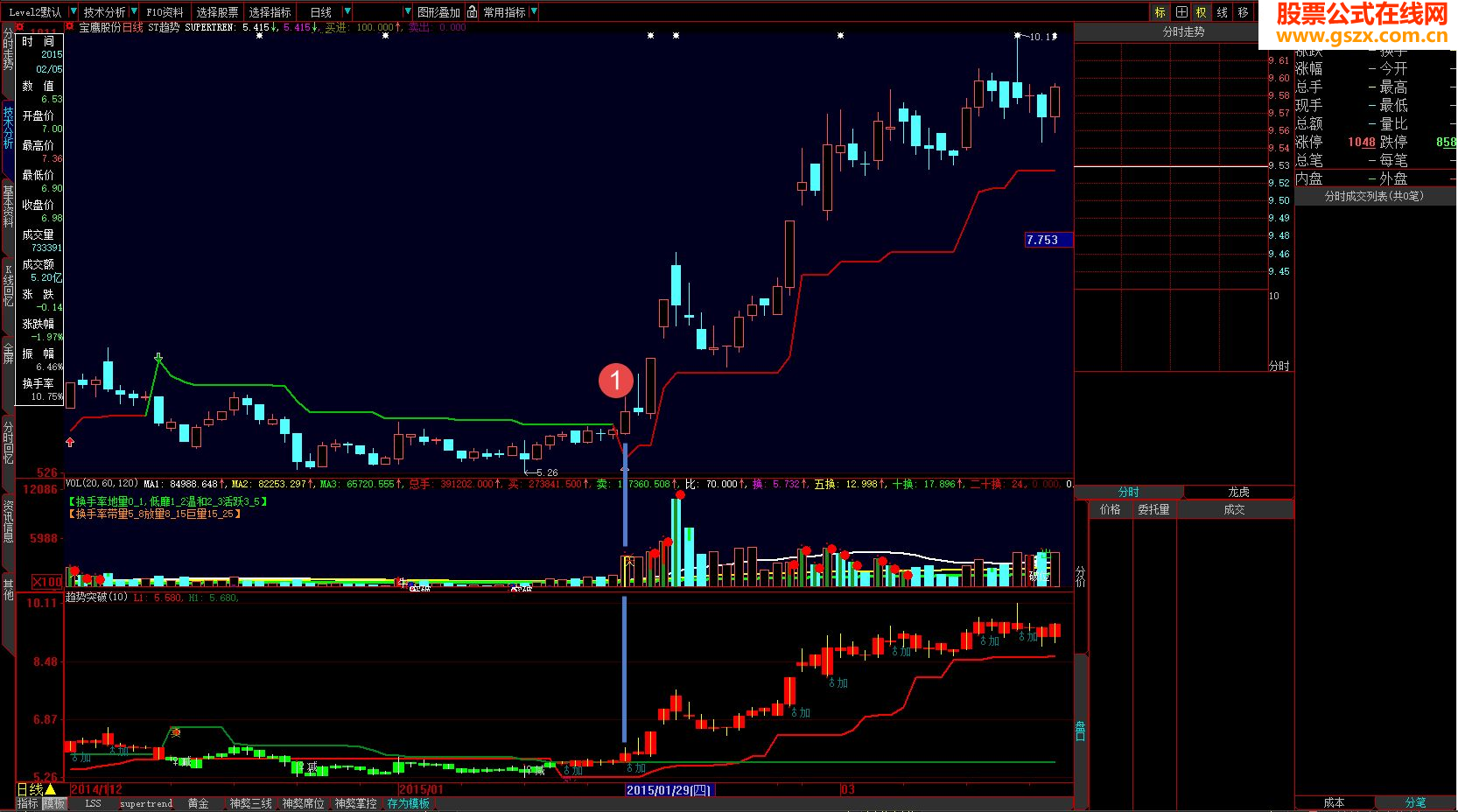Select the 成本 bottom-right tab
This screenshot has width=1458, height=812.
(x=1334, y=802)
